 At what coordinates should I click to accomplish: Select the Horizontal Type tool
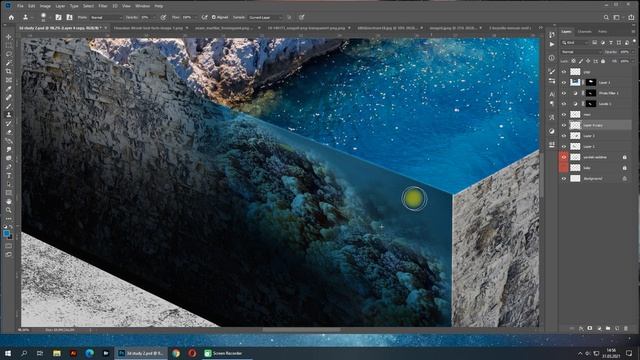click(9, 176)
